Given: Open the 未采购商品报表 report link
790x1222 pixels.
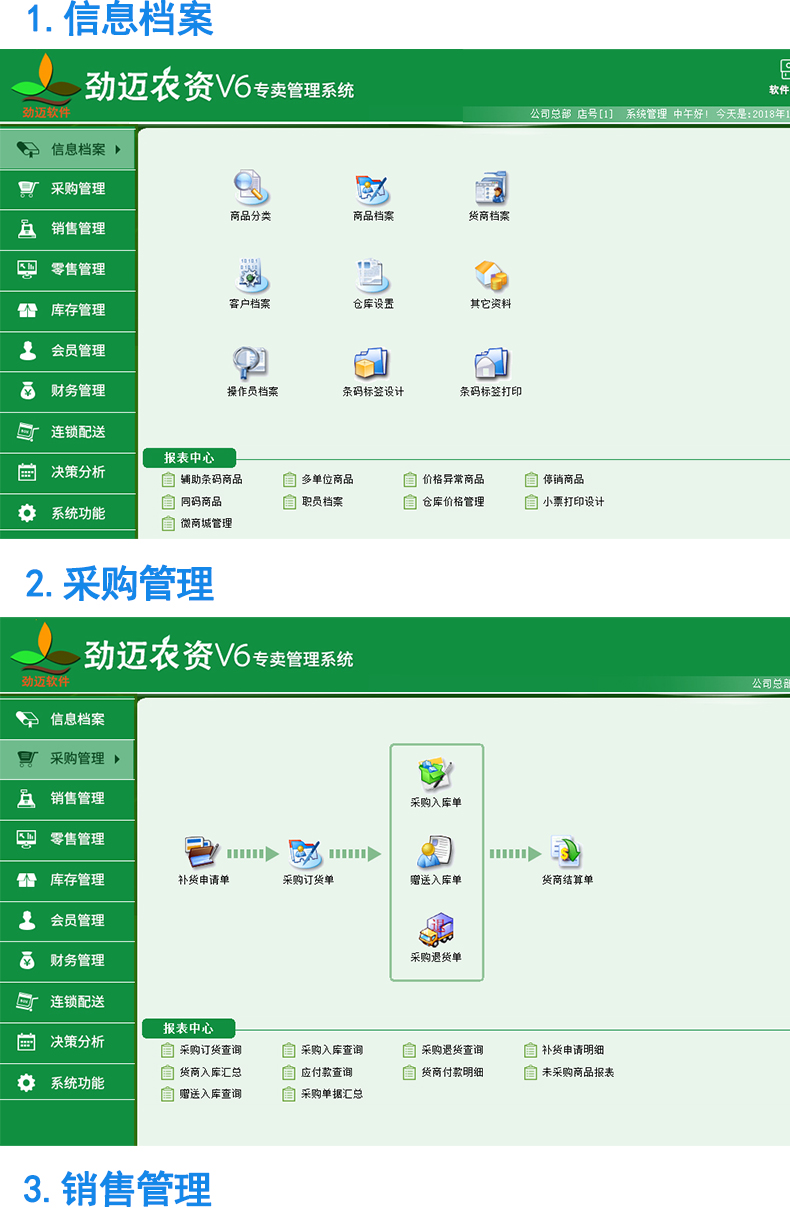Looking at the screenshot, I should [x=569, y=1072].
